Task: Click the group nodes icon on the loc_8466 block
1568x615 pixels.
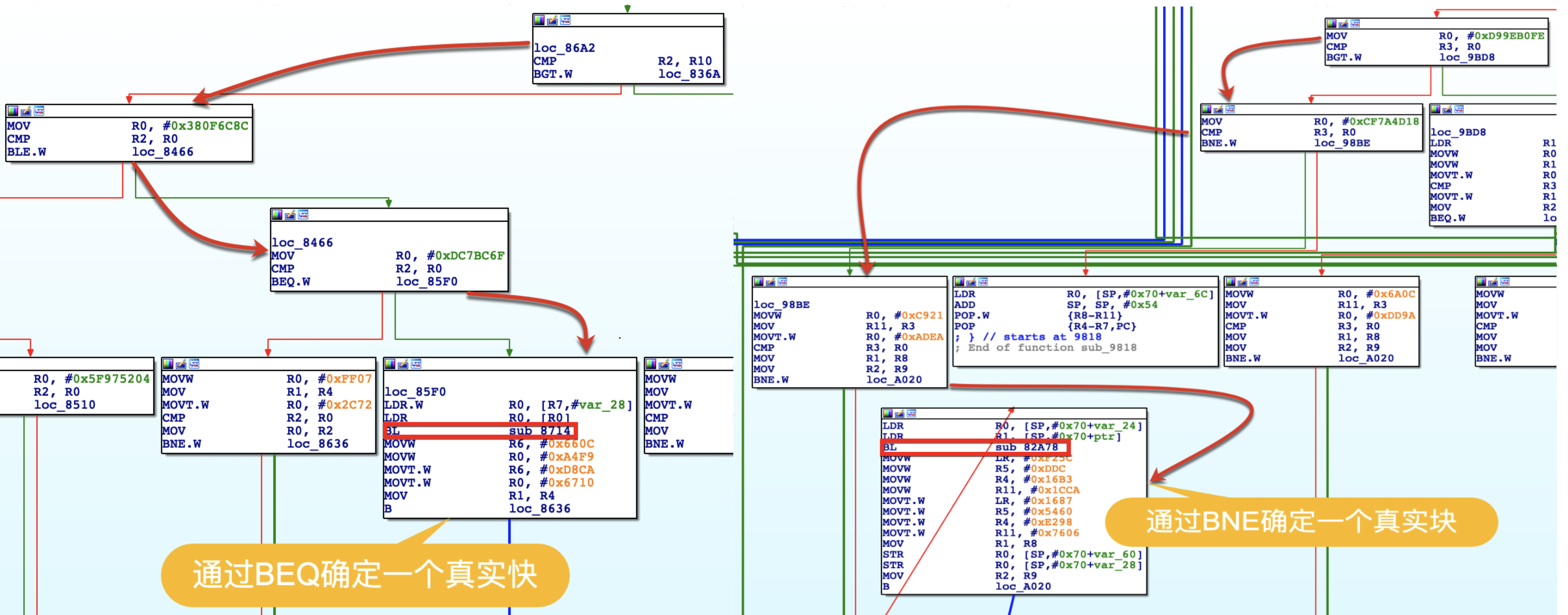Action: [x=303, y=215]
